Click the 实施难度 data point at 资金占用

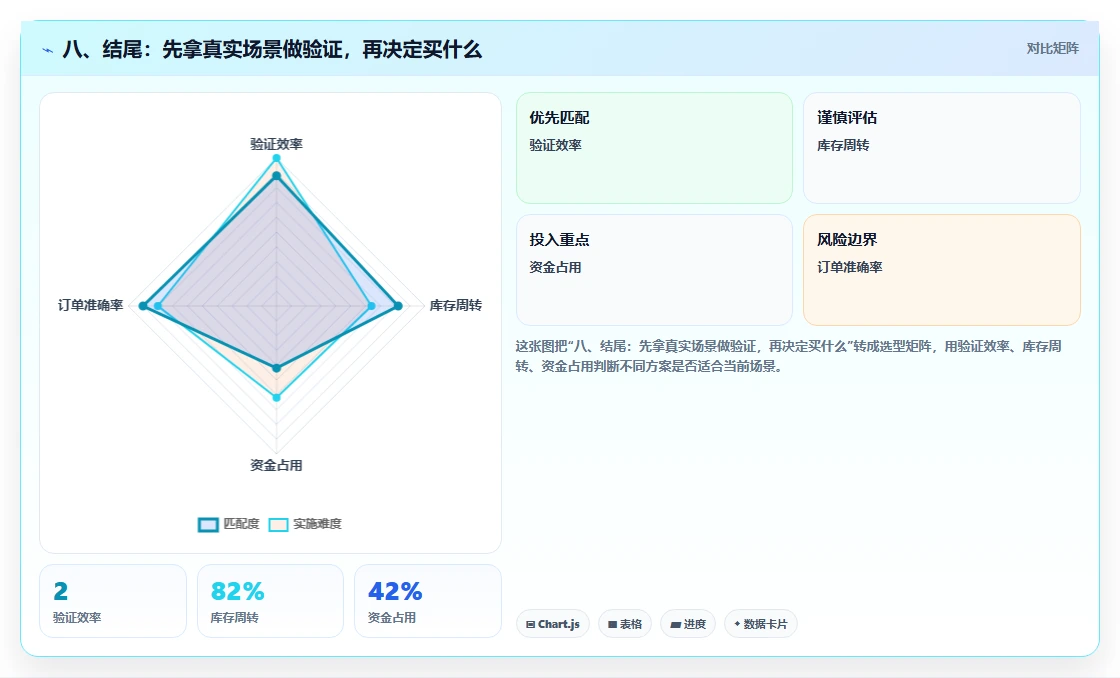(276, 397)
